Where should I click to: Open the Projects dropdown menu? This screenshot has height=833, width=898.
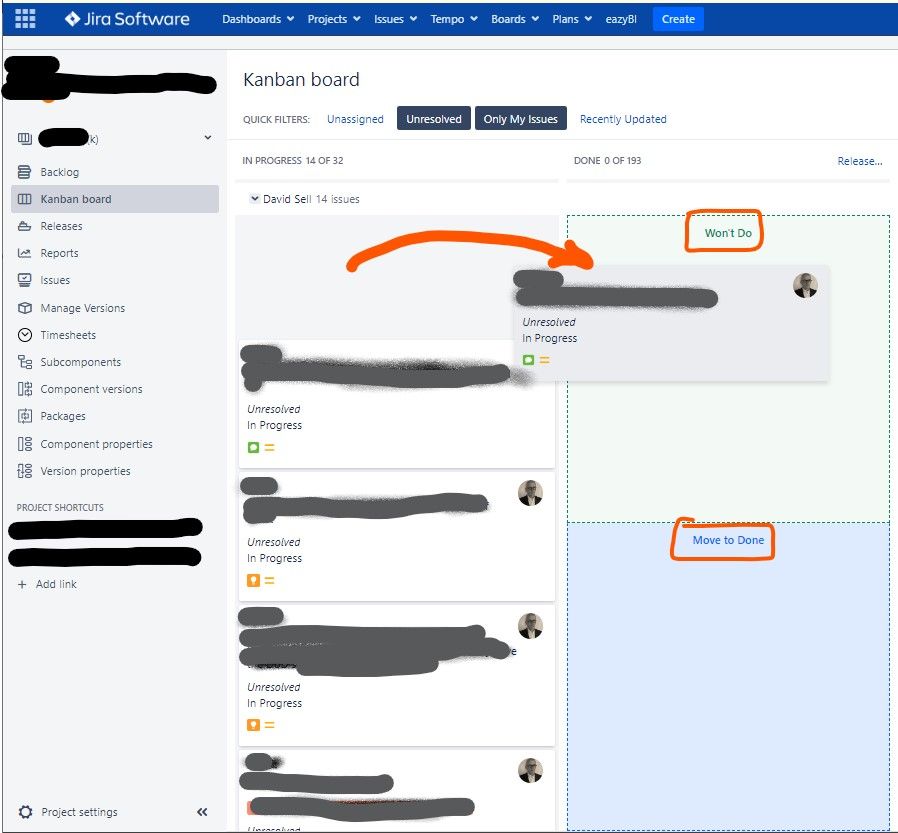(334, 19)
